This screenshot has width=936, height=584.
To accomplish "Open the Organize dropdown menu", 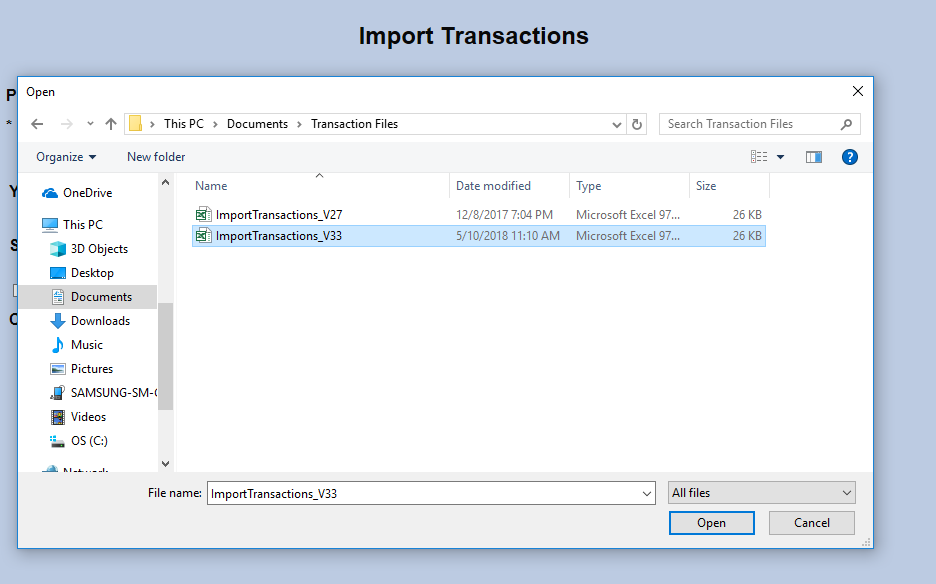I will pyautogui.click(x=63, y=157).
